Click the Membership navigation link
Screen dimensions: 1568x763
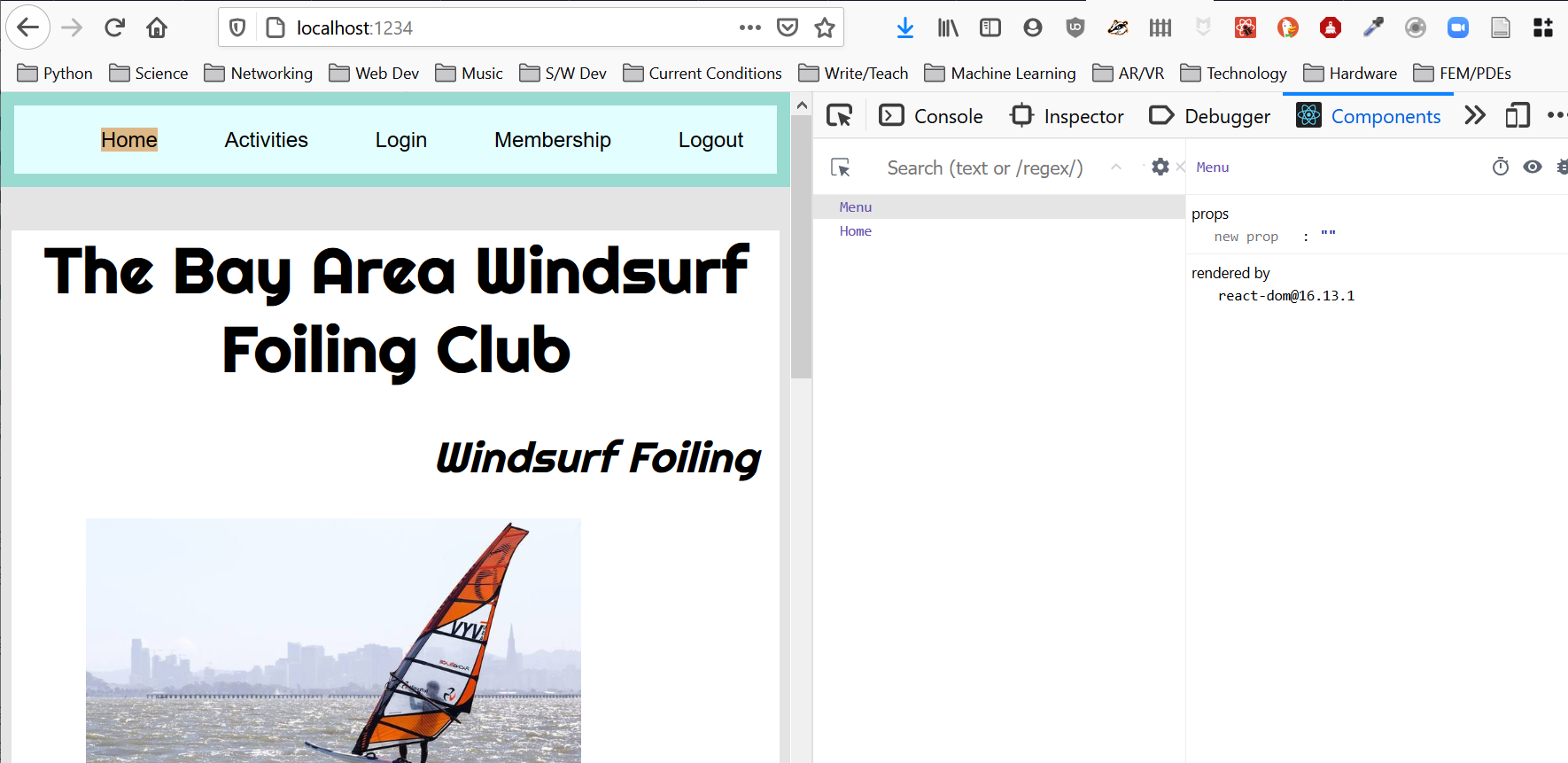point(552,140)
